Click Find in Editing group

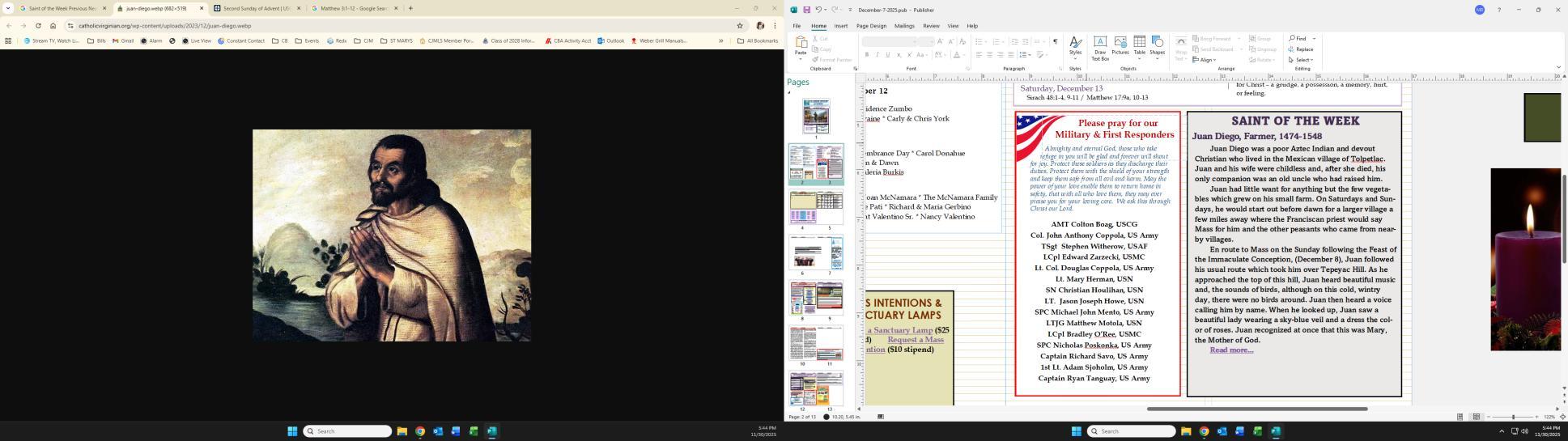point(1298,39)
